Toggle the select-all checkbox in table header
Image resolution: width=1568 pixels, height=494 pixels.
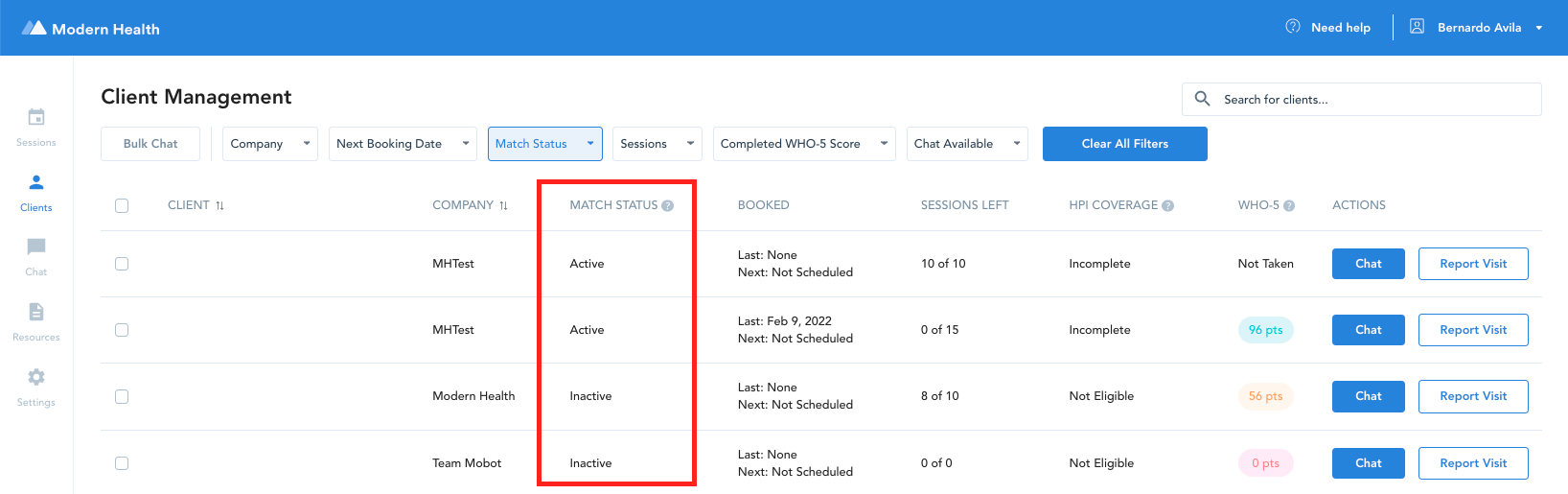pos(122,205)
